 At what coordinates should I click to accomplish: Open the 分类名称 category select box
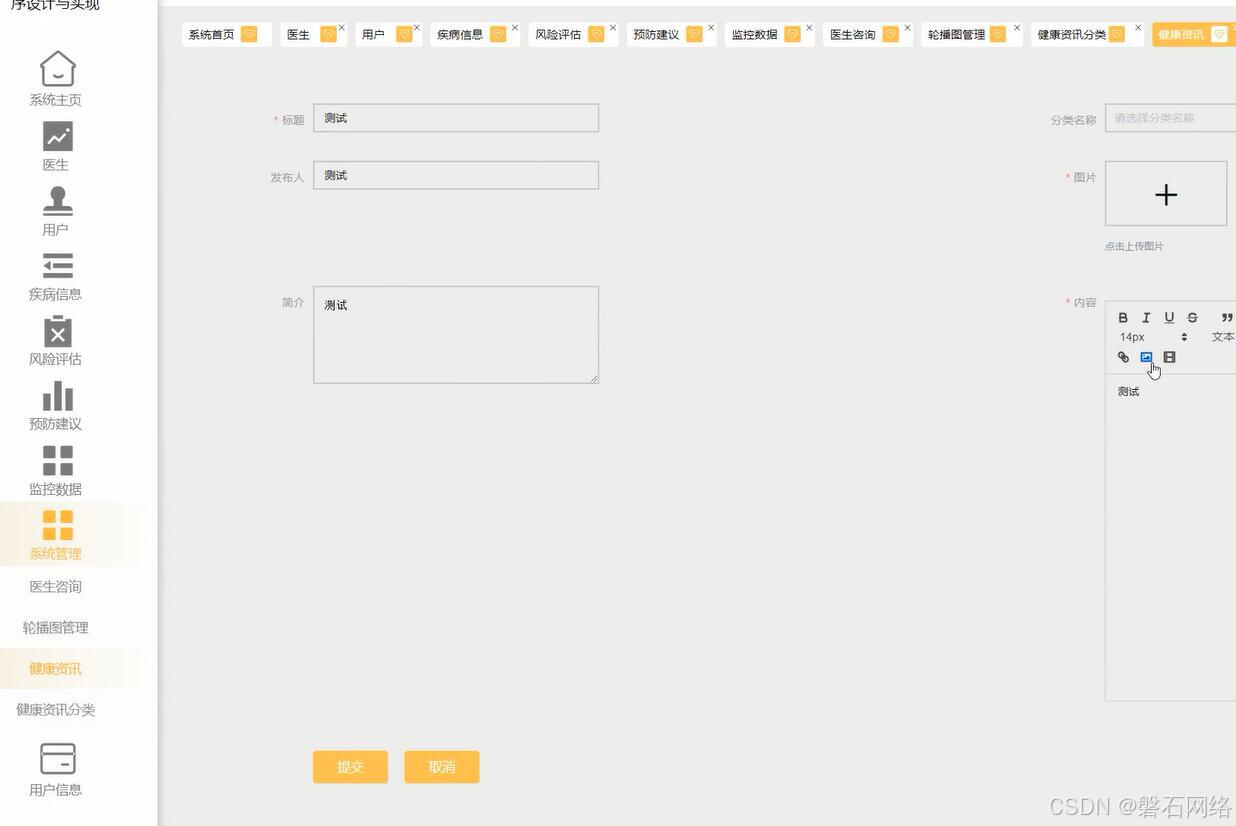coord(1170,118)
